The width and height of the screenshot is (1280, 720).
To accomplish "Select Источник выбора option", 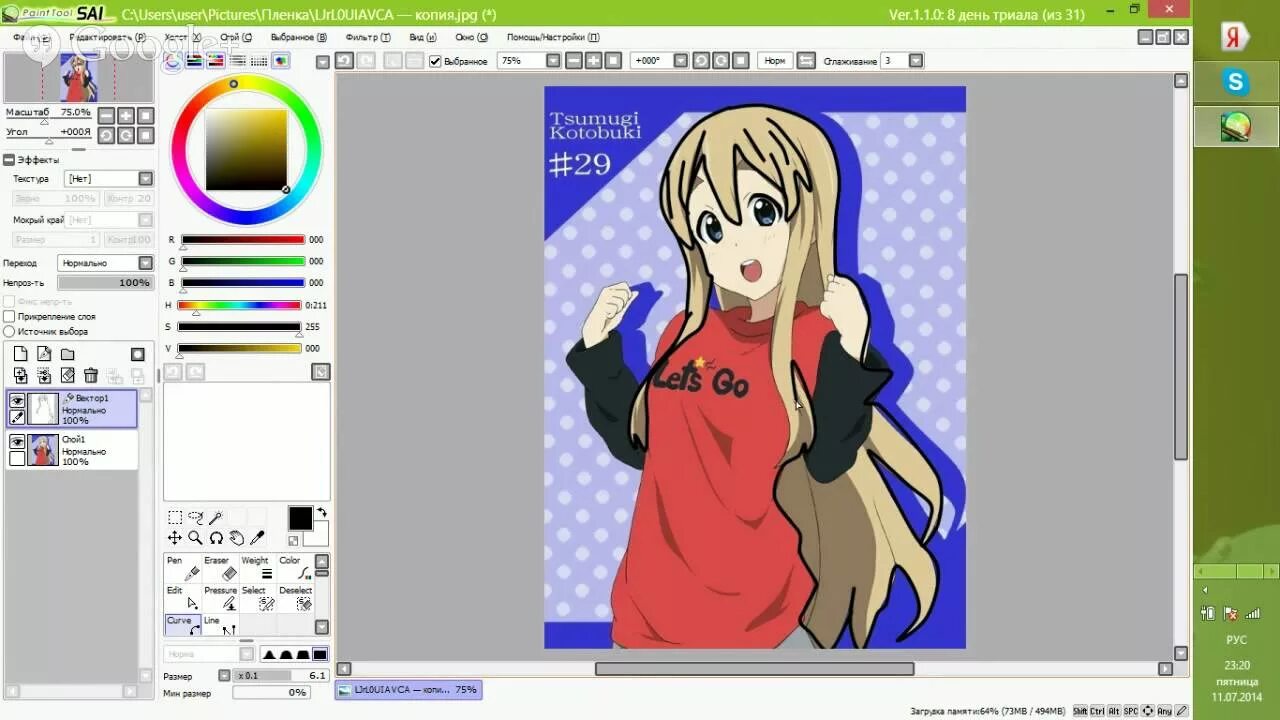I will point(9,331).
